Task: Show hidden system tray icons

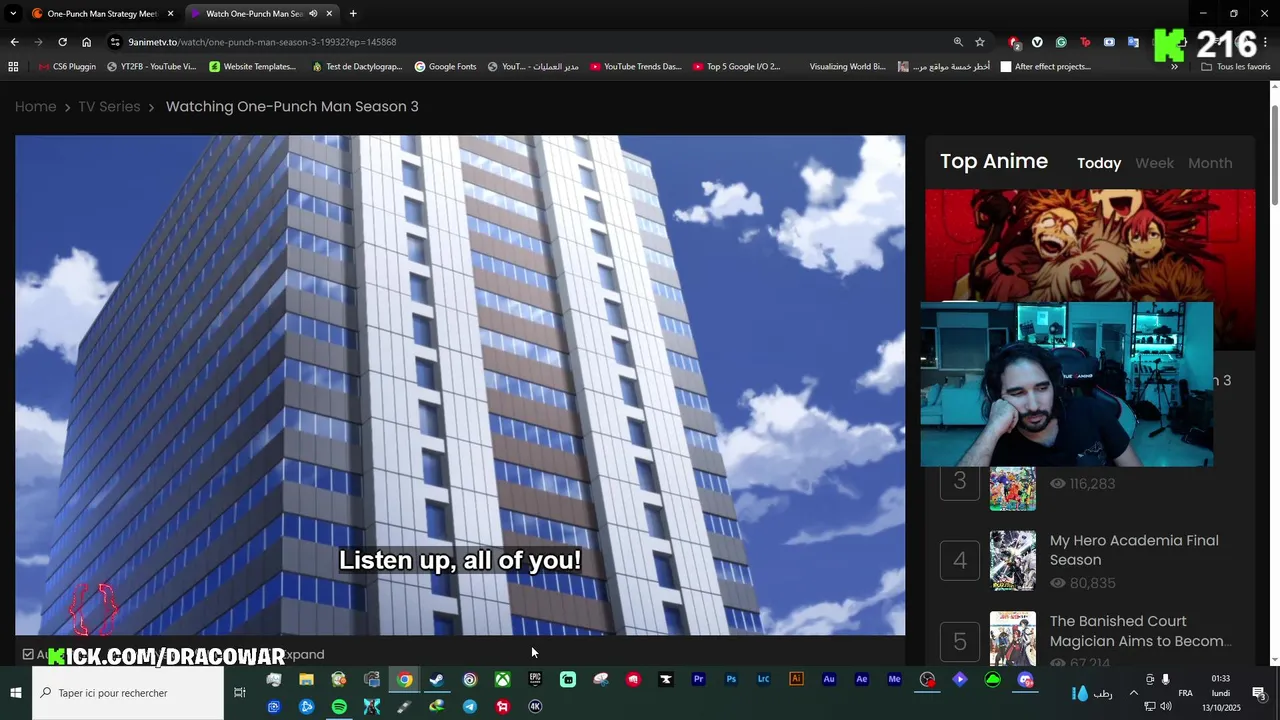Action: (1133, 693)
